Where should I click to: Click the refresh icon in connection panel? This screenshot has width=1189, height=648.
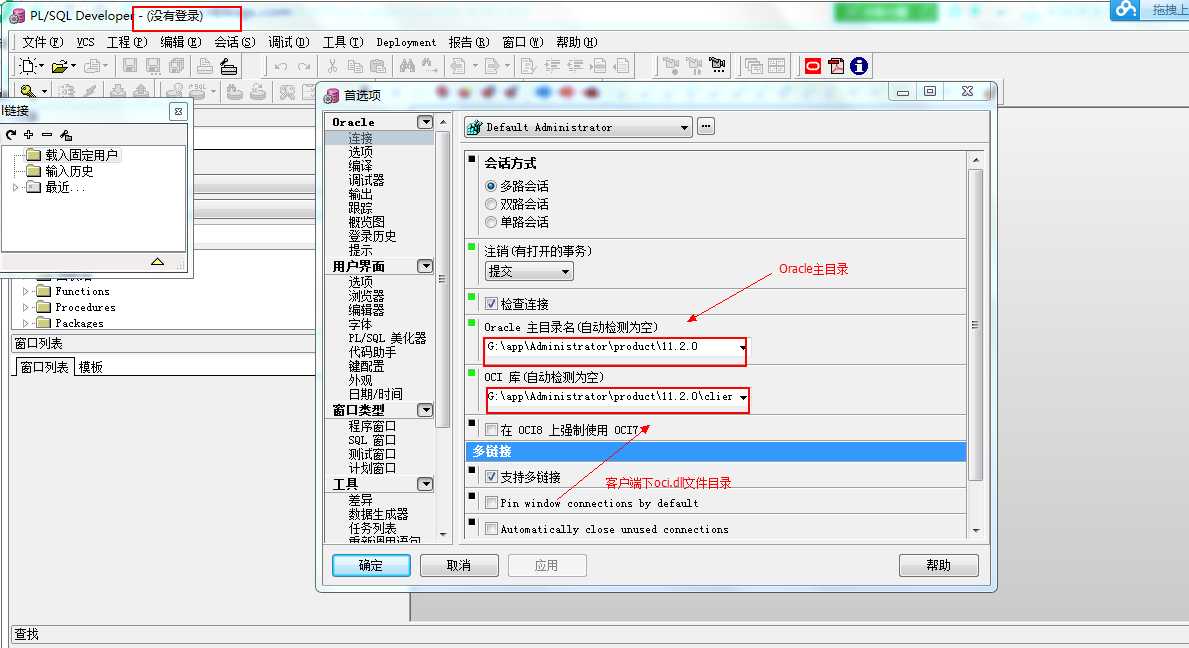tap(11, 134)
